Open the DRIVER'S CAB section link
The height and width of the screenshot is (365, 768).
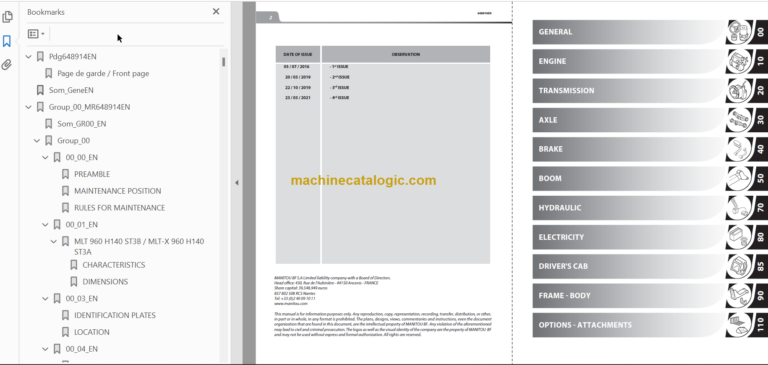coord(630,267)
